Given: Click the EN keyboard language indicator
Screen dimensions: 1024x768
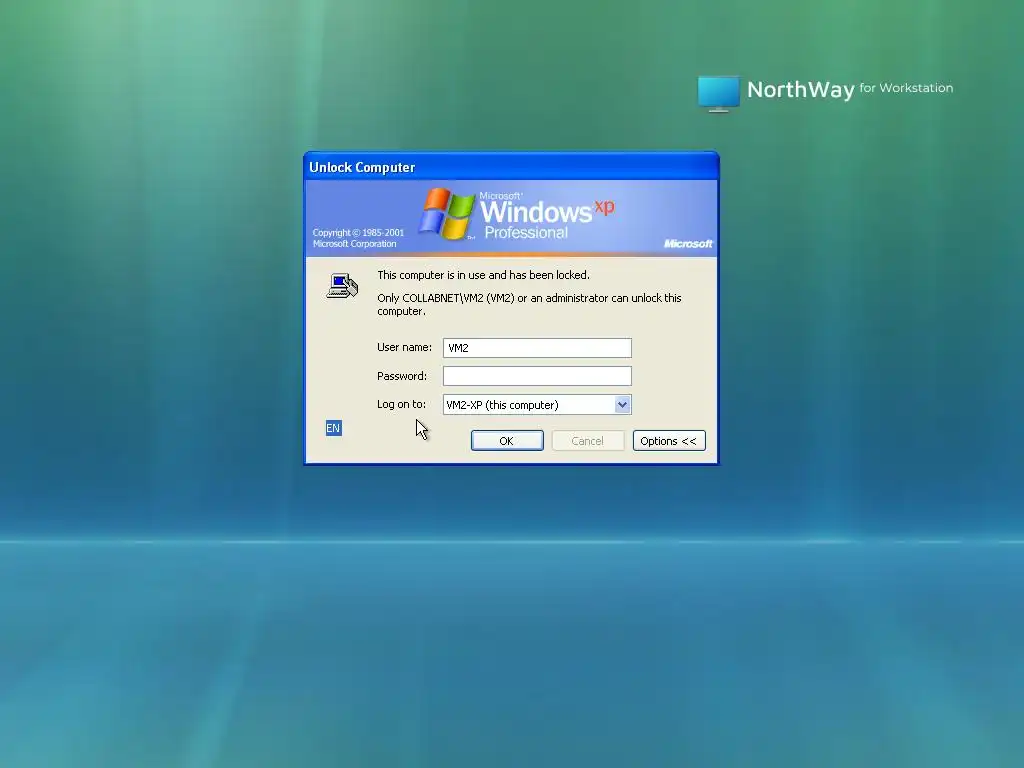Looking at the screenshot, I should click(x=333, y=428).
